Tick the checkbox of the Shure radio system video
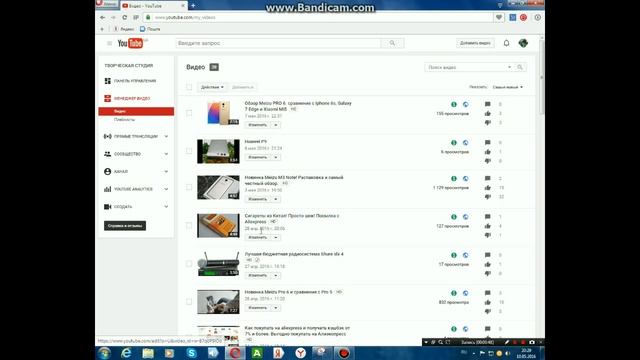This screenshot has width=640, height=360. pyautogui.click(x=189, y=264)
